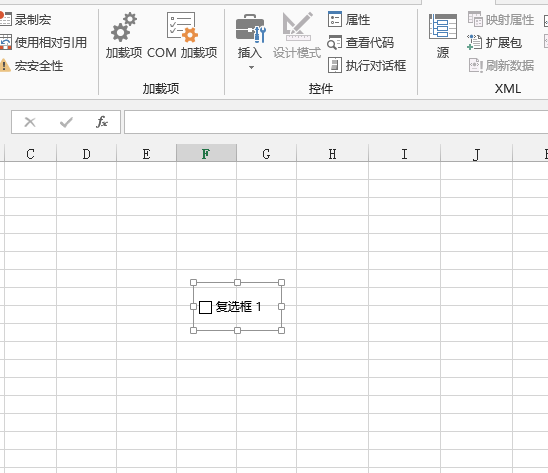Viewport: 548px width, 473px height.
Task: Select column J header
Action: tap(476, 153)
